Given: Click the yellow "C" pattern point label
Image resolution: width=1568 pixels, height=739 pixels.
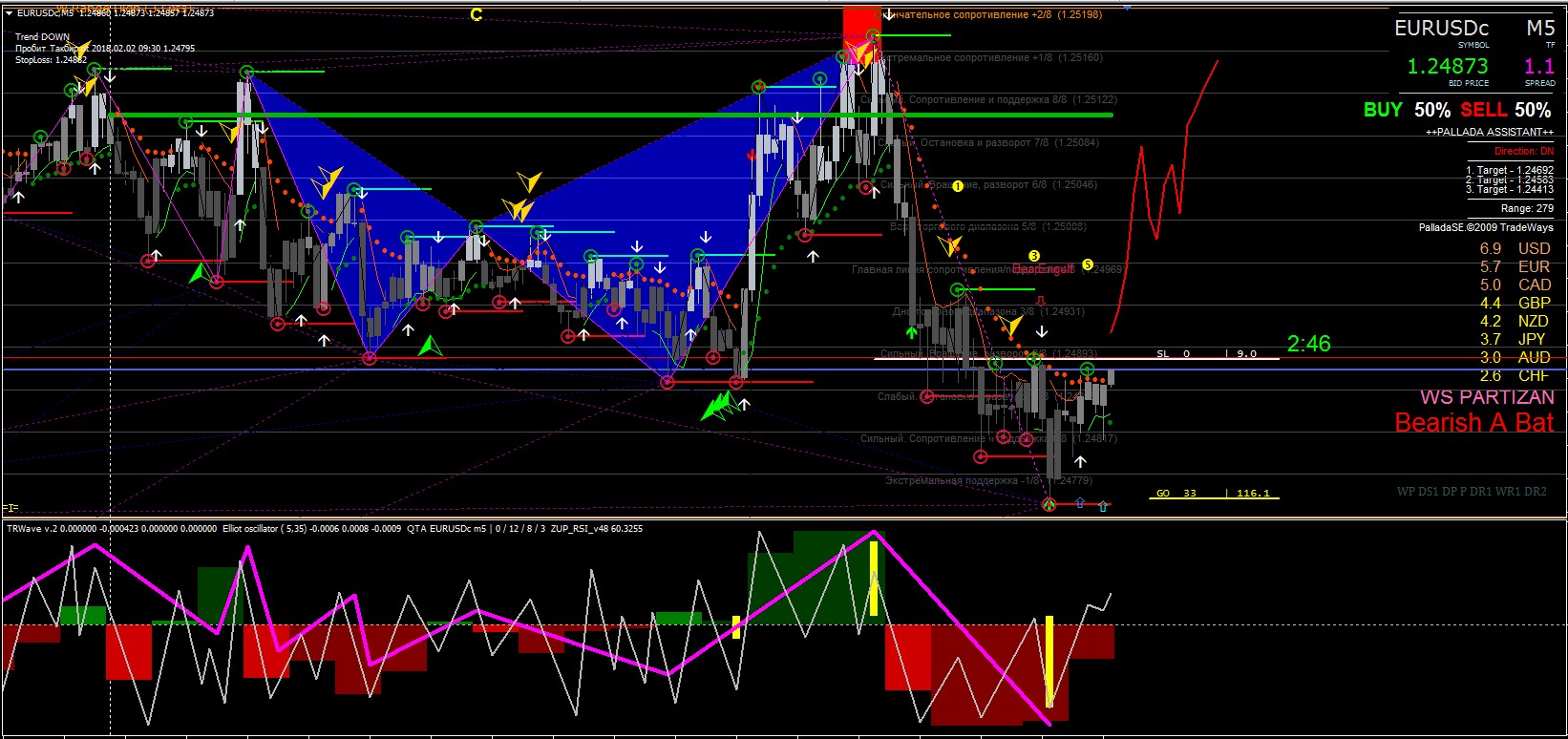Looking at the screenshot, I should 476,14.
